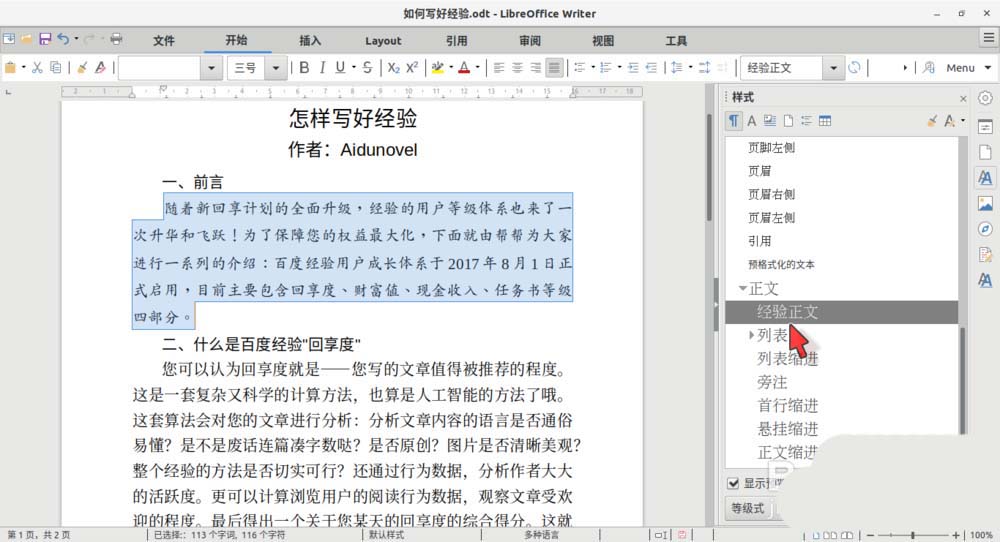This screenshot has width=1000, height=542.
Task: Open the Gallery sidebar panel icon
Action: coord(985,203)
